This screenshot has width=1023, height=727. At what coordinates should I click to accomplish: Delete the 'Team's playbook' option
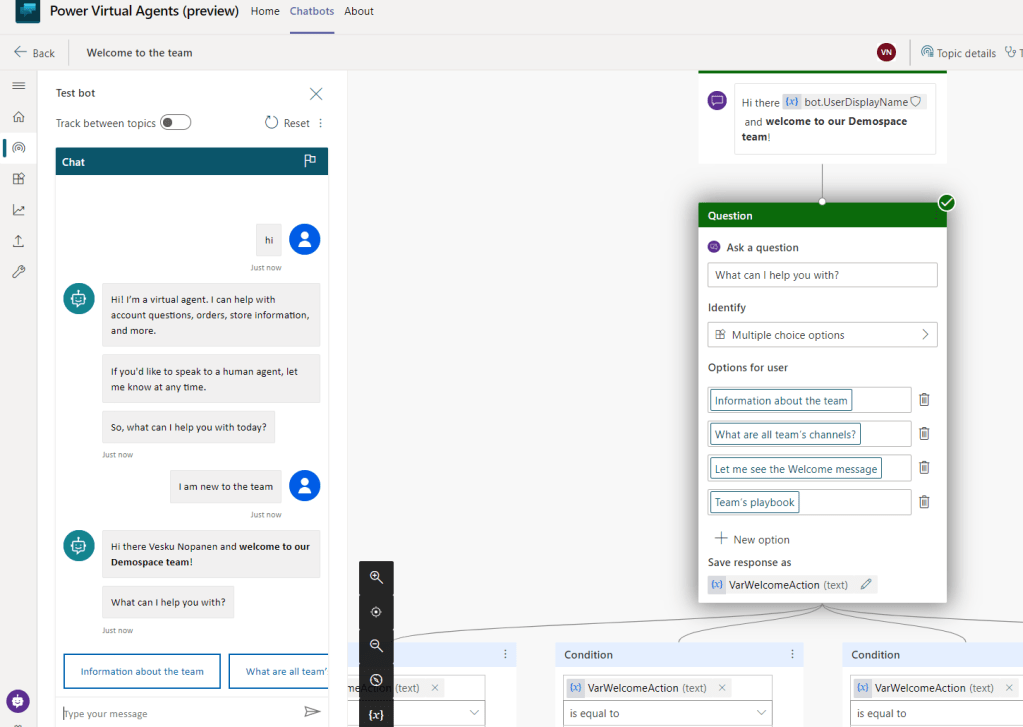[x=924, y=502]
